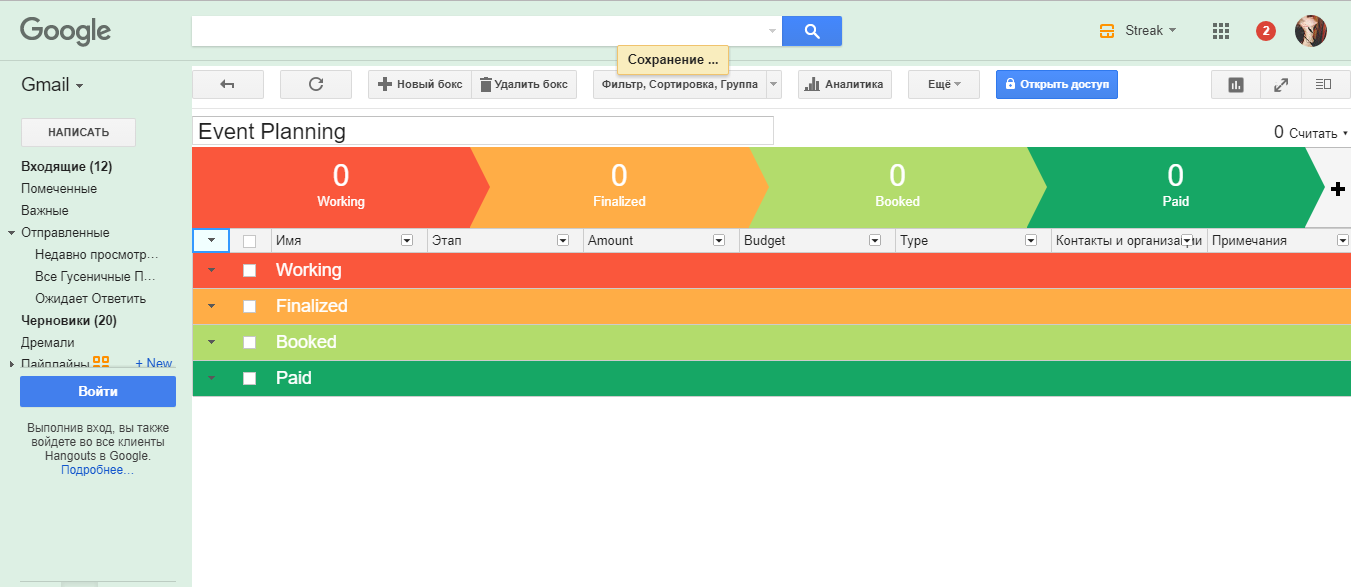Check the Finalized group checkbox

coord(250,306)
